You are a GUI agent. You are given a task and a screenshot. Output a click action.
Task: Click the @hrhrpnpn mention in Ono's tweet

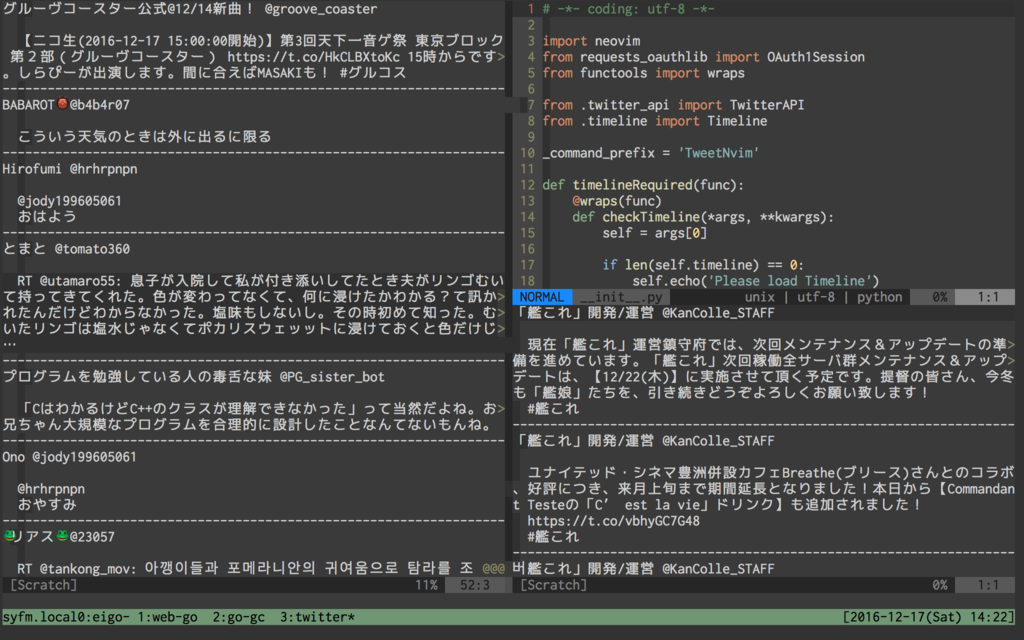coord(51,488)
